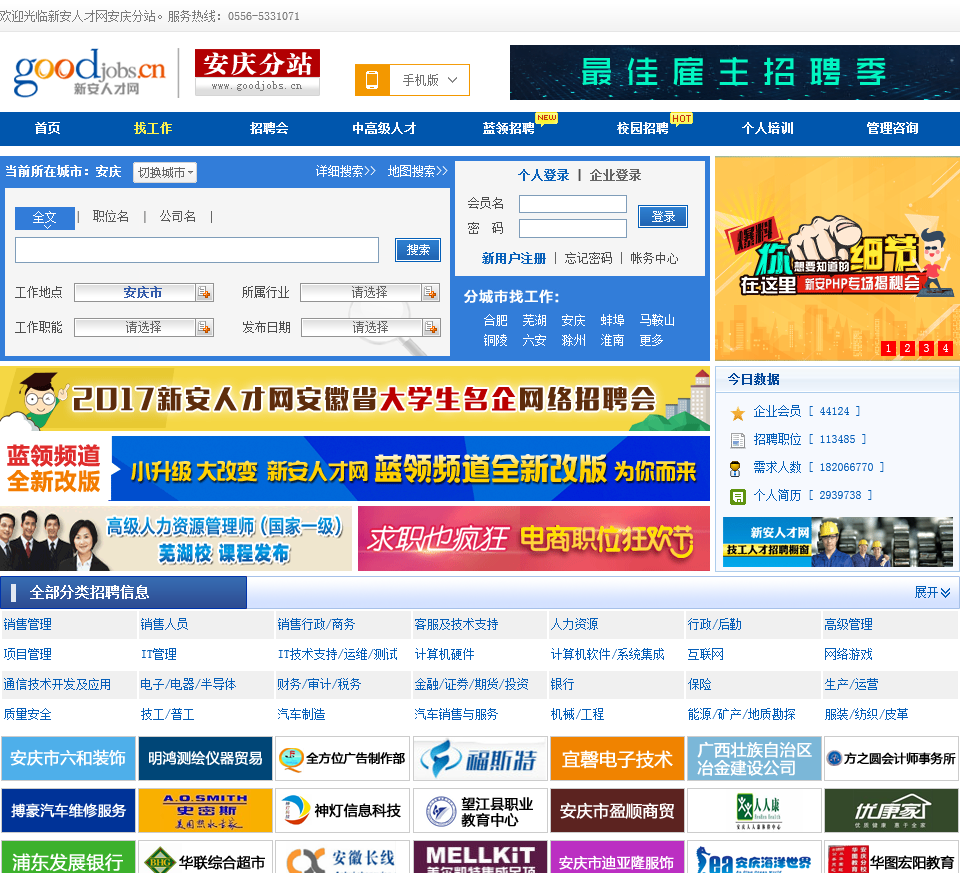Open 找工作 in the navigation bar
This screenshot has width=960, height=873.
coord(153,129)
